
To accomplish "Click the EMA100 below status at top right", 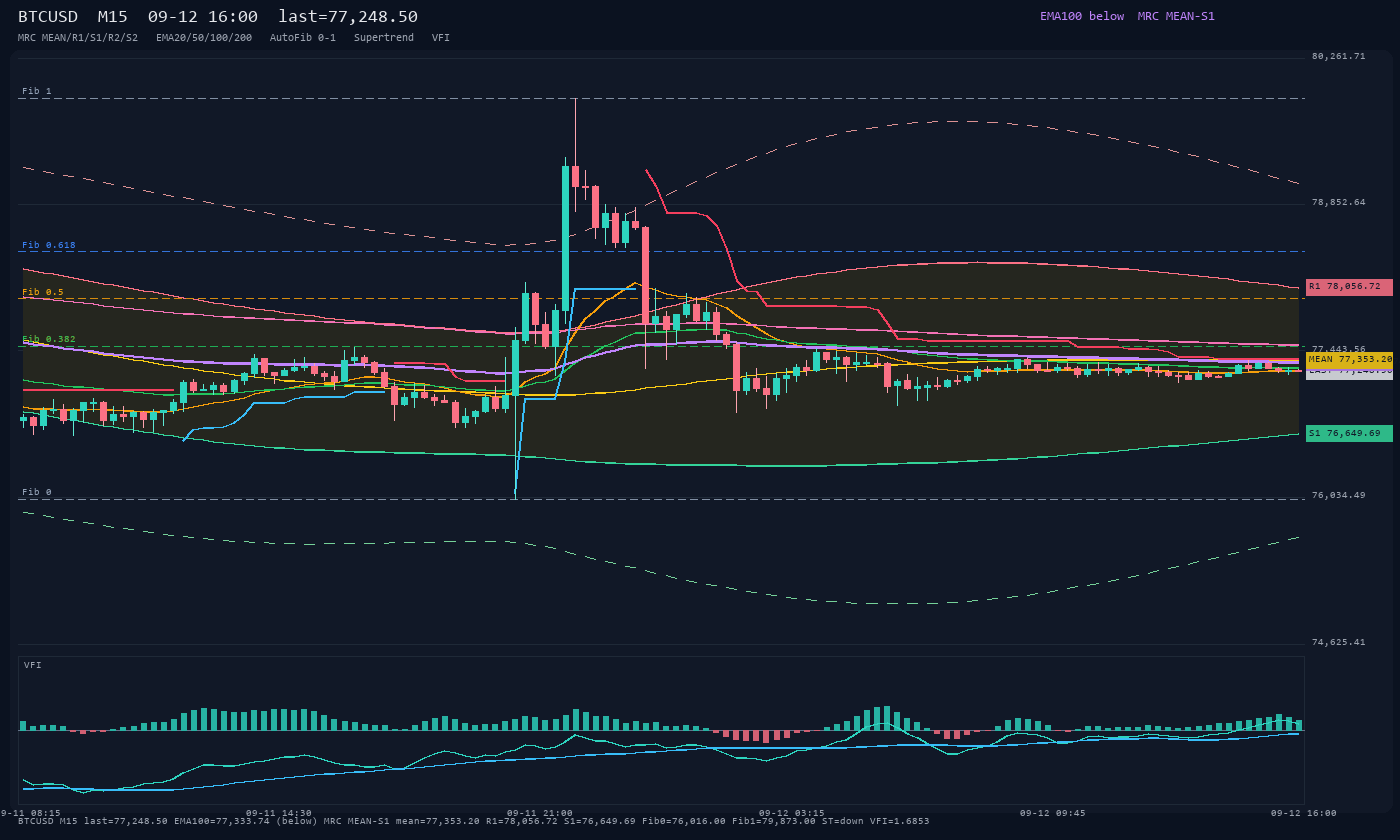I will pos(1082,16).
